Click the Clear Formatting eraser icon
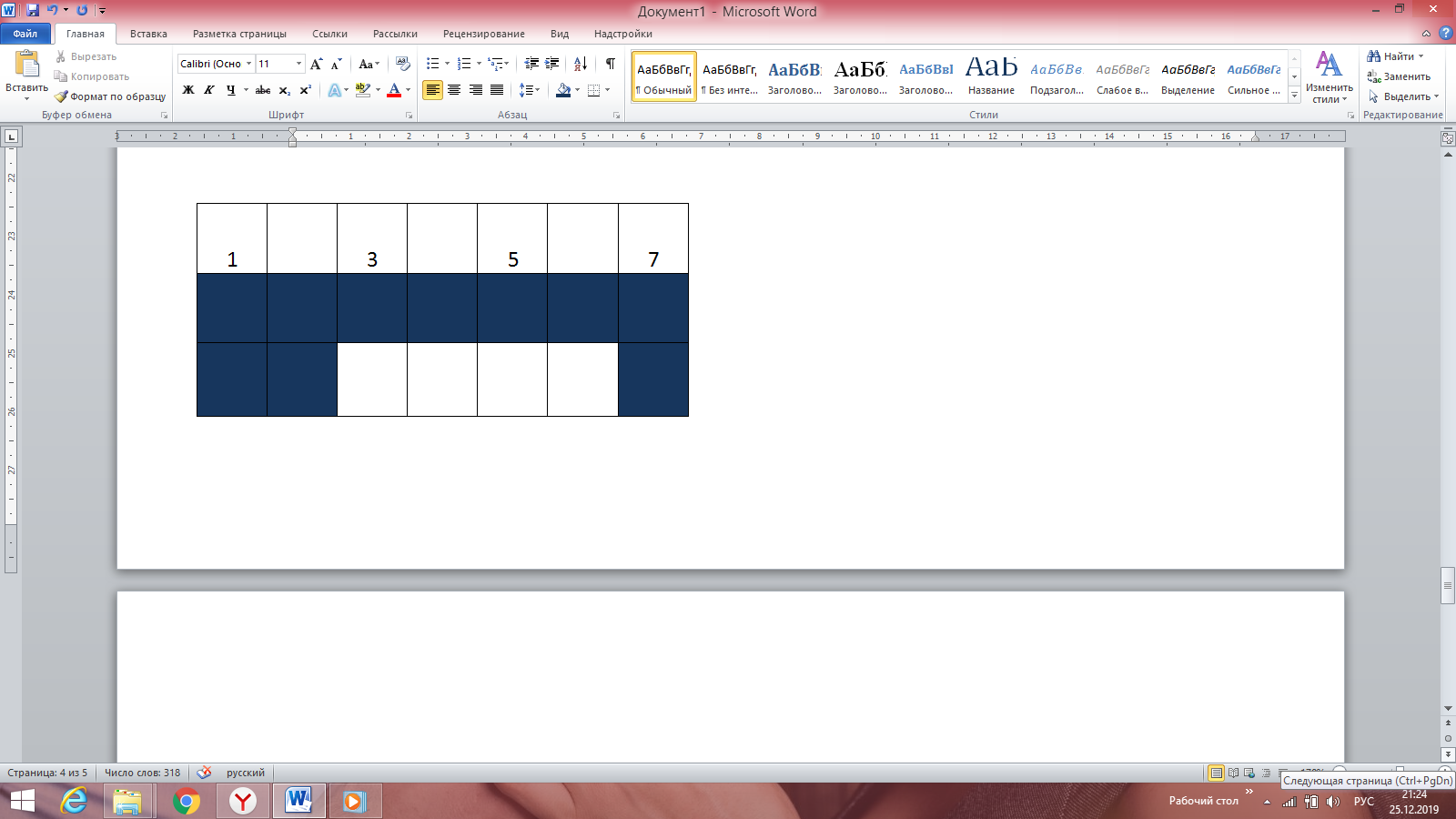The width and height of the screenshot is (1456, 819). click(403, 64)
